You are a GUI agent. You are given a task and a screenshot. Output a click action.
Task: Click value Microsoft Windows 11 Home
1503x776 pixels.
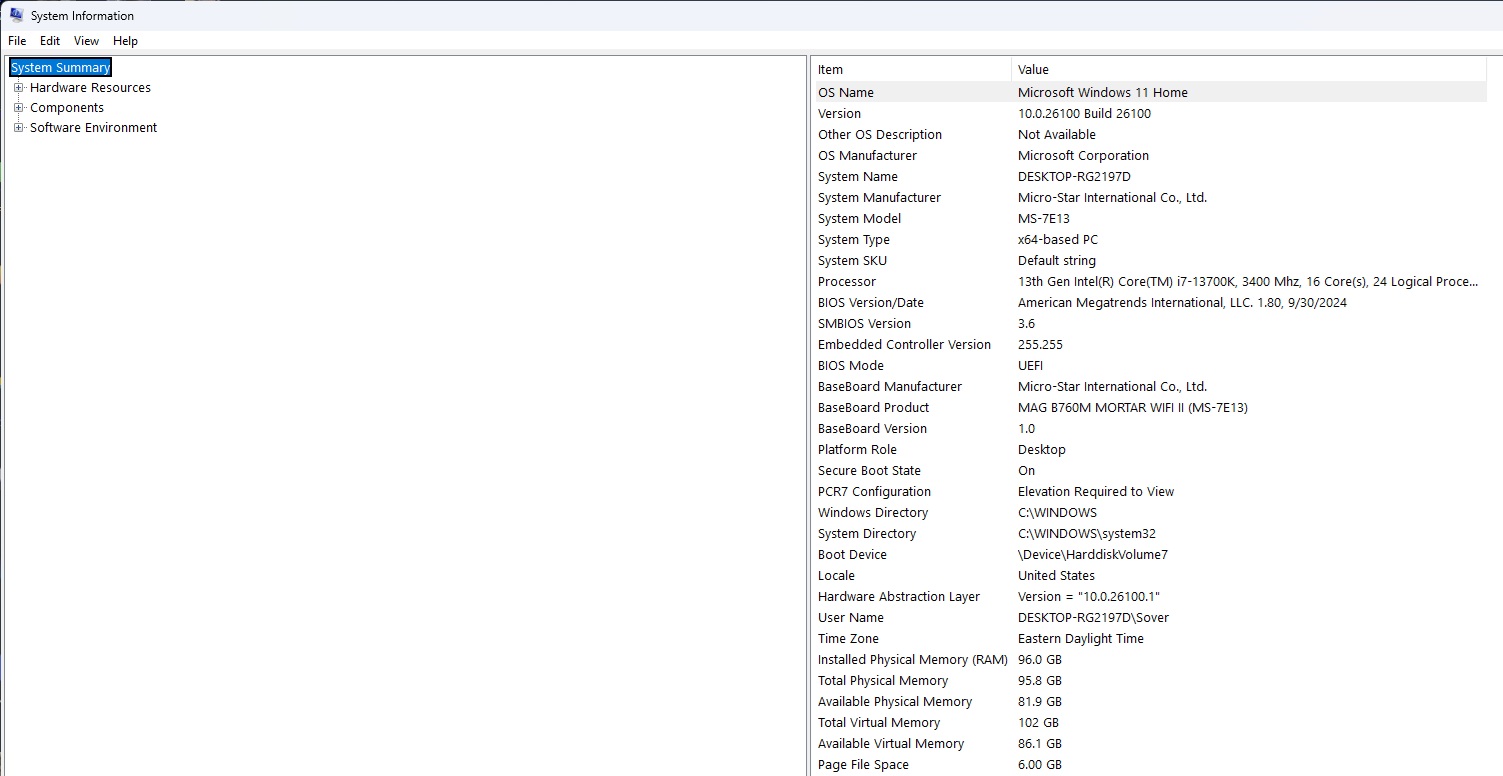[1103, 92]
